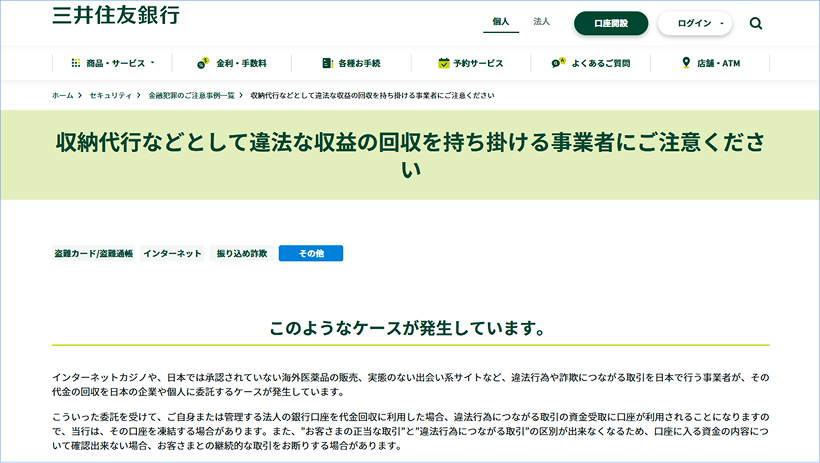Click the 口座開設 button

point(611,24)
